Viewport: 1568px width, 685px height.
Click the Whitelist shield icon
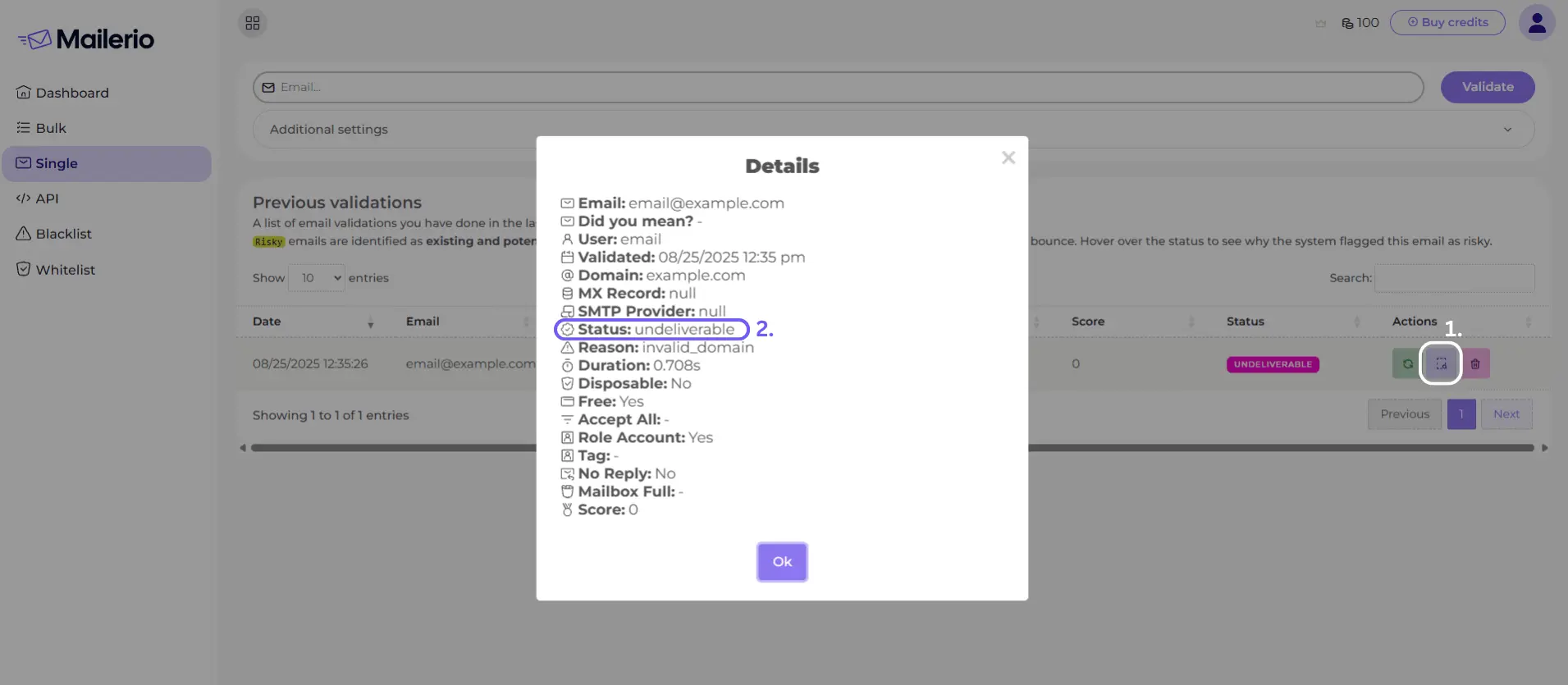tap(23, 268)
